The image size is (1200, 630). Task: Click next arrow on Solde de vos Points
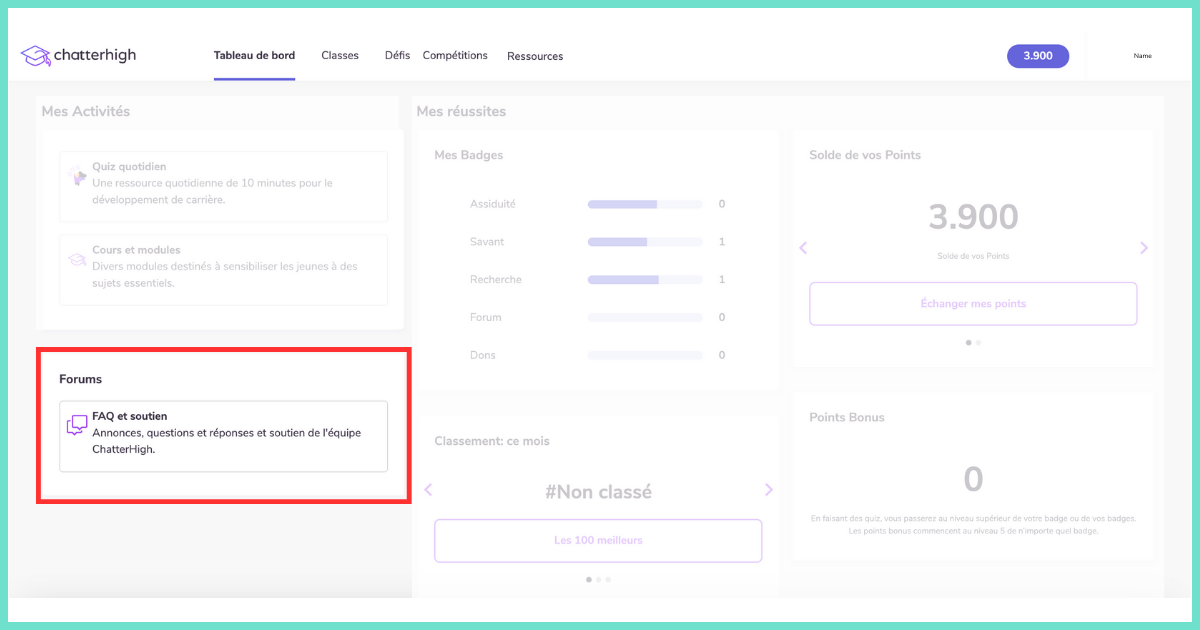point(1143,247)
